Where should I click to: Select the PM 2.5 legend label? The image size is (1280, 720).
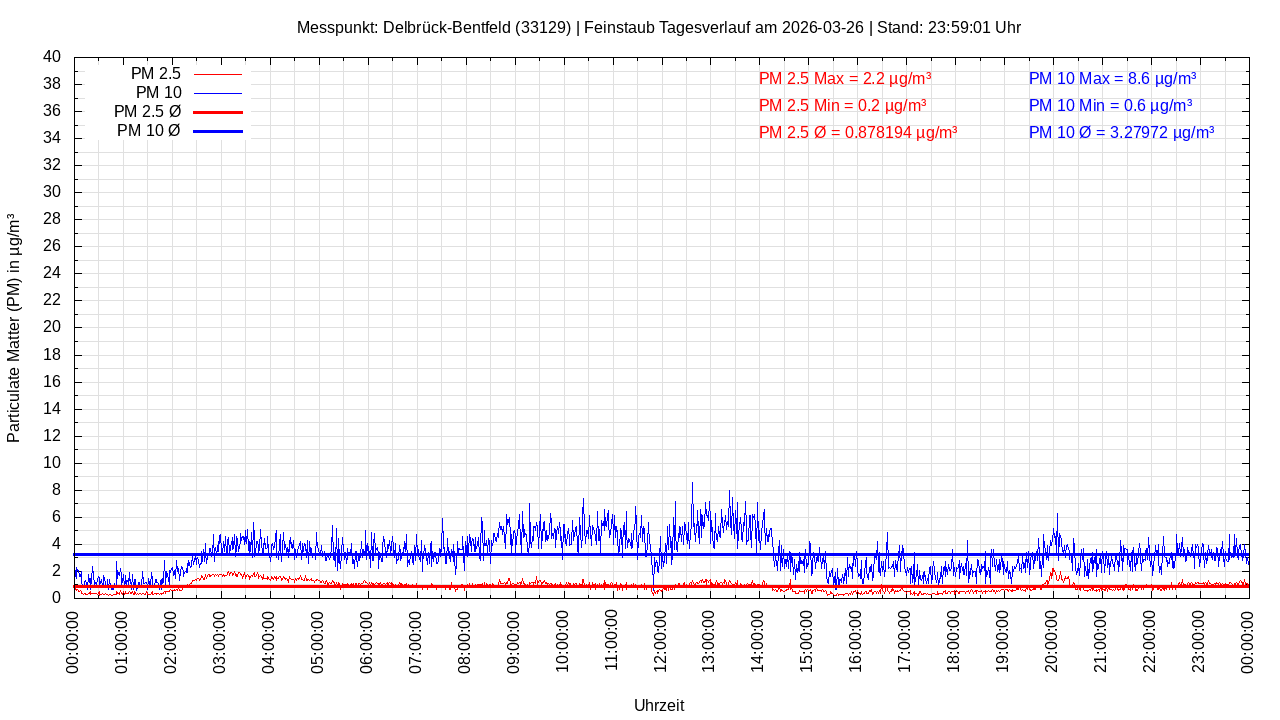155,74
